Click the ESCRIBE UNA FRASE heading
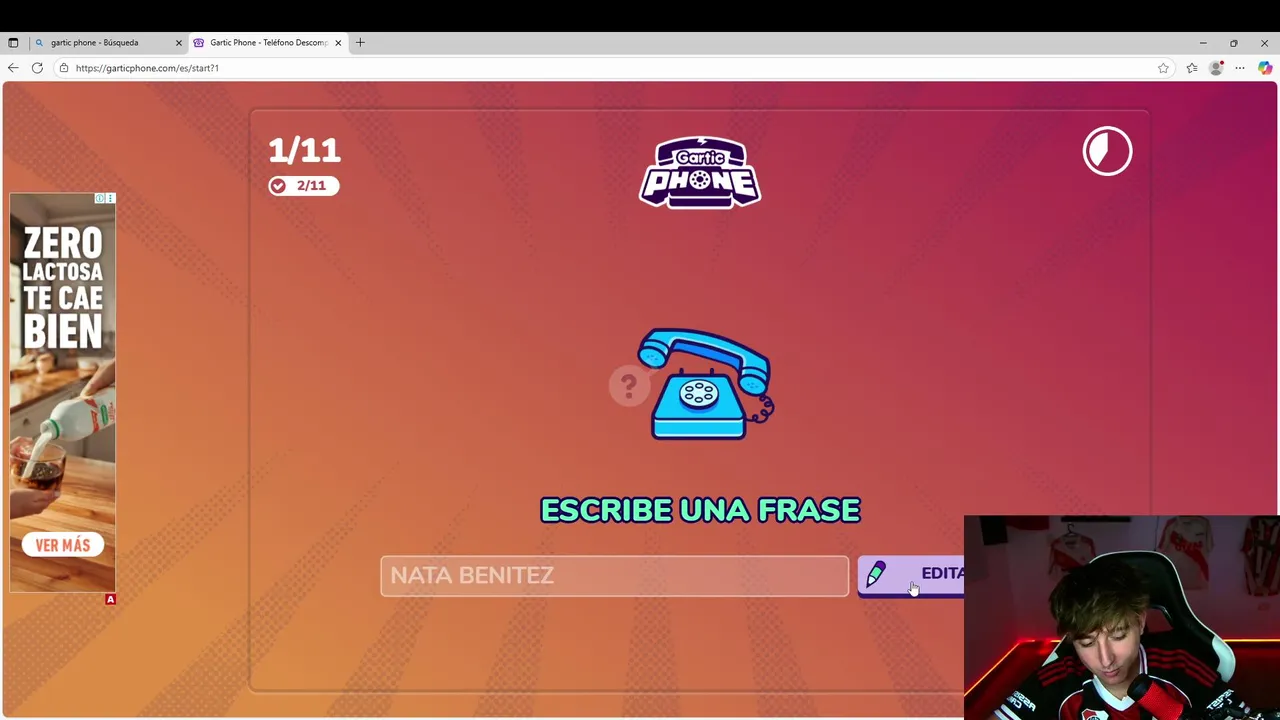This screenshot has height=720, width=1280. click(x=700, y=510)
